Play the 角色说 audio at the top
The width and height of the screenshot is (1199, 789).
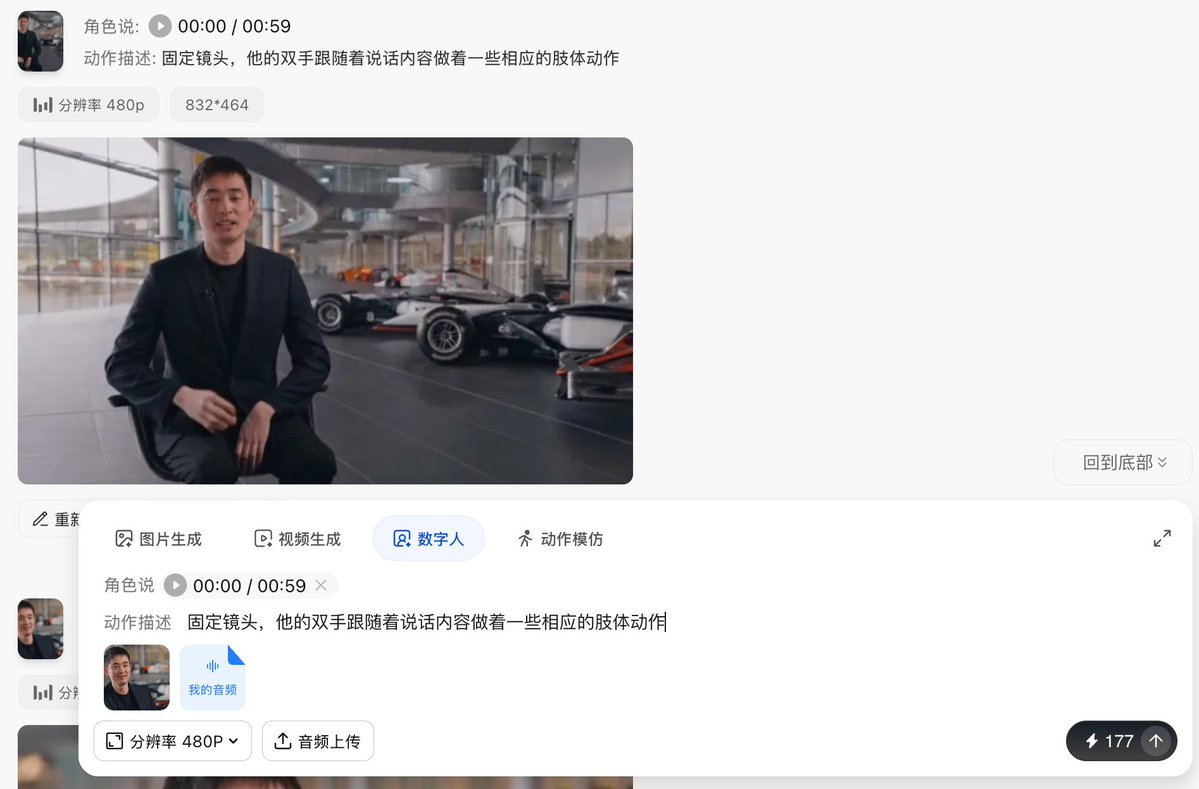pyautogui.click(x=160, y=27)
